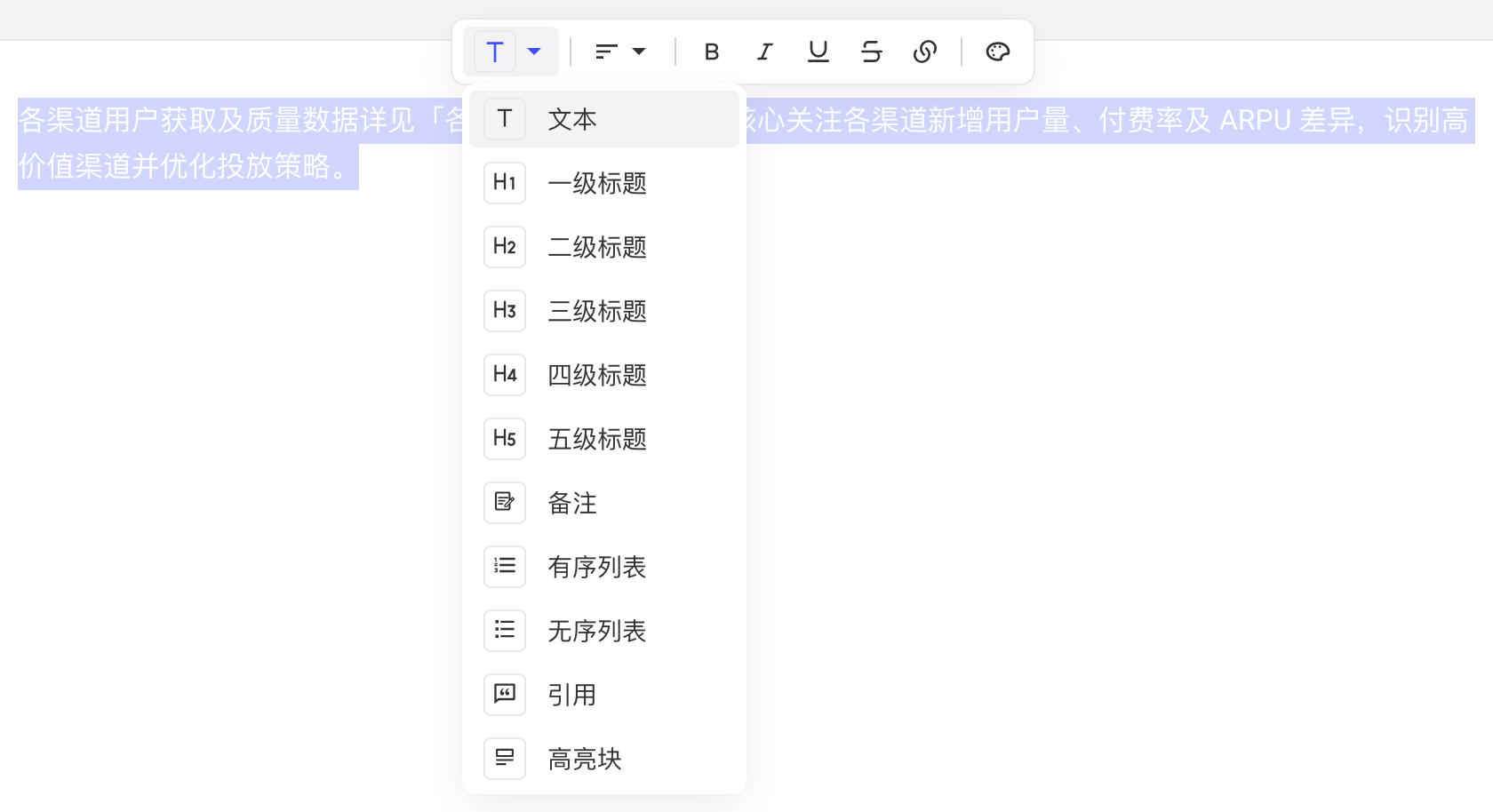1493x812 pixels.
Task: Toggle bold formatting
Action: coord(711,52)
